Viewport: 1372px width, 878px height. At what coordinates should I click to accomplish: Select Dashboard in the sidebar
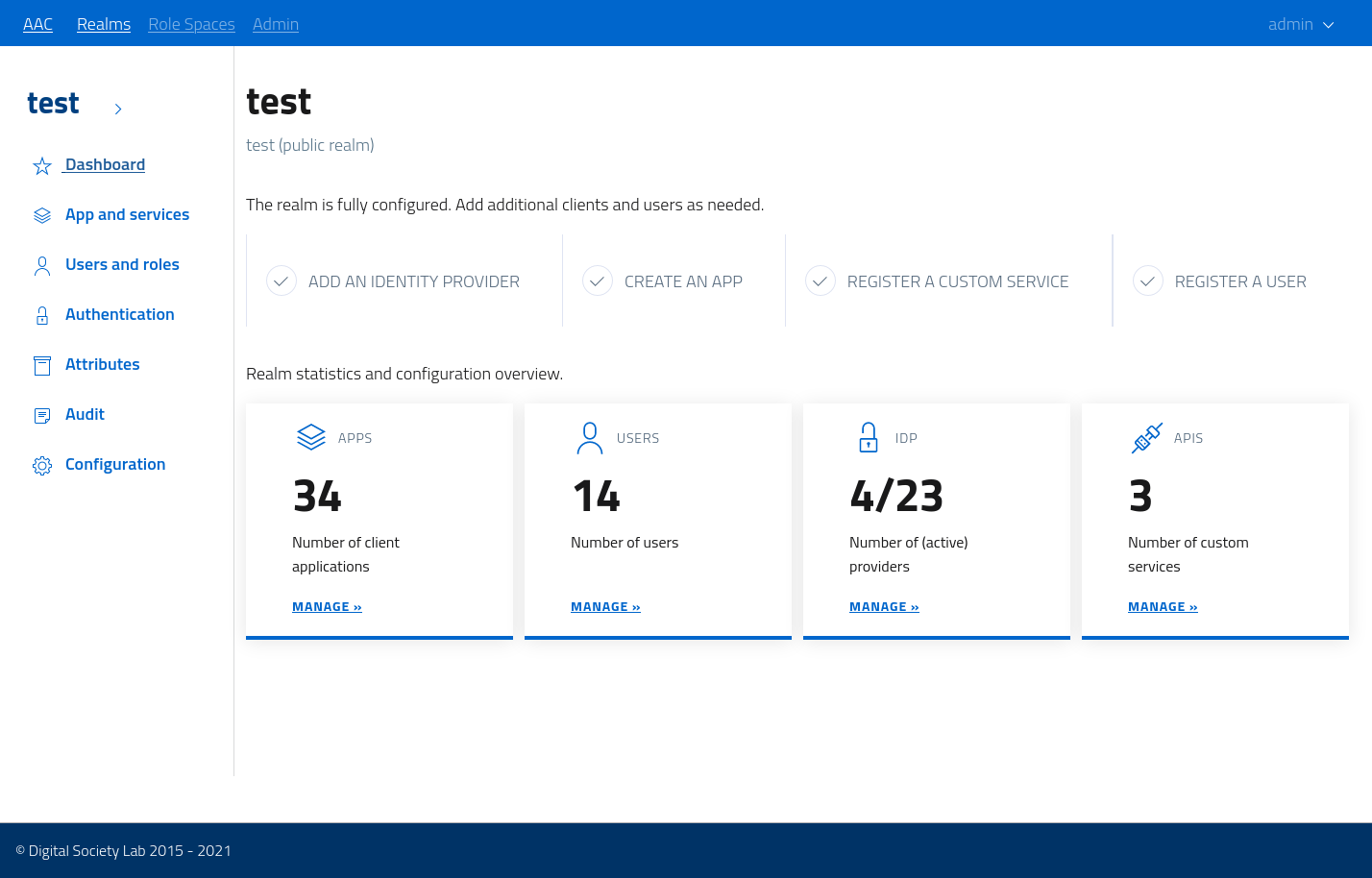pyautogui.click(x=105, y=164)
